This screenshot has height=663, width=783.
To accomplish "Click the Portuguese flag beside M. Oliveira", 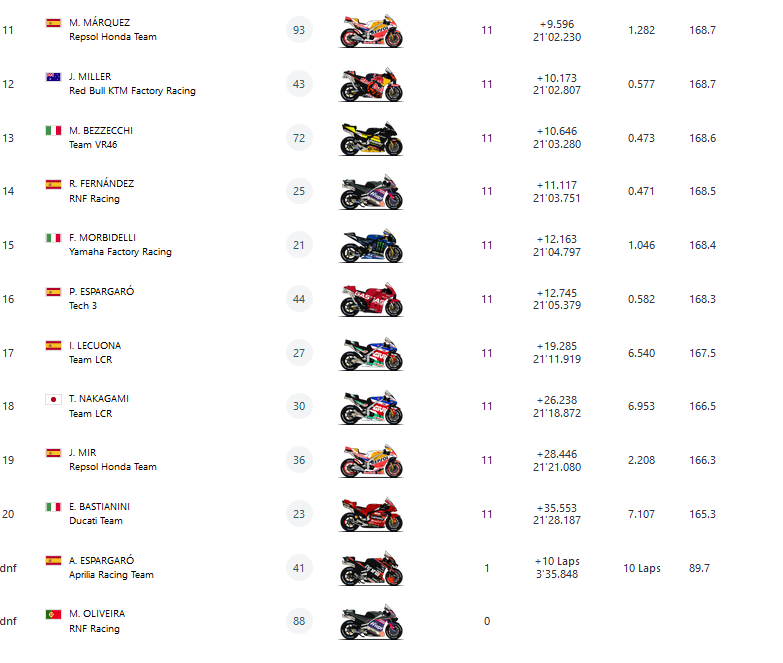I will tap(53, 614).
